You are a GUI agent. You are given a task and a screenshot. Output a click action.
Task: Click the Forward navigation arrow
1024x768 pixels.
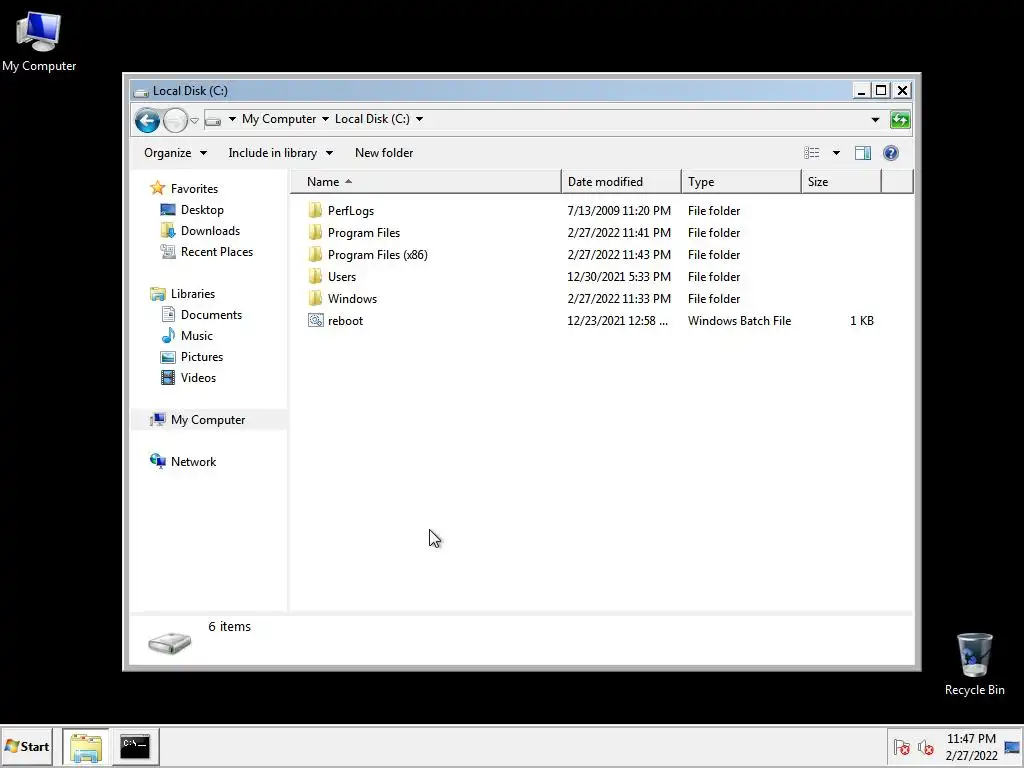point(174,120)
